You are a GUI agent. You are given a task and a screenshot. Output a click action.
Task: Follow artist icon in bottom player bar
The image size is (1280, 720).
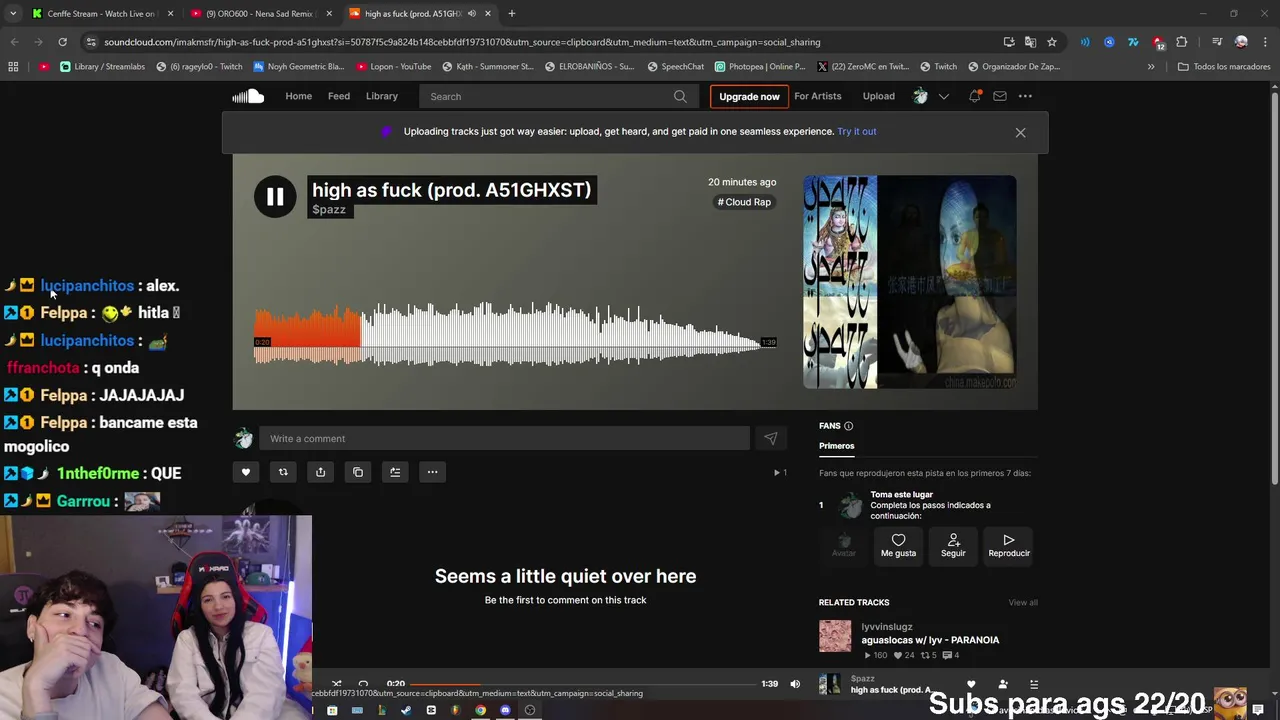tap(1003, 685)
